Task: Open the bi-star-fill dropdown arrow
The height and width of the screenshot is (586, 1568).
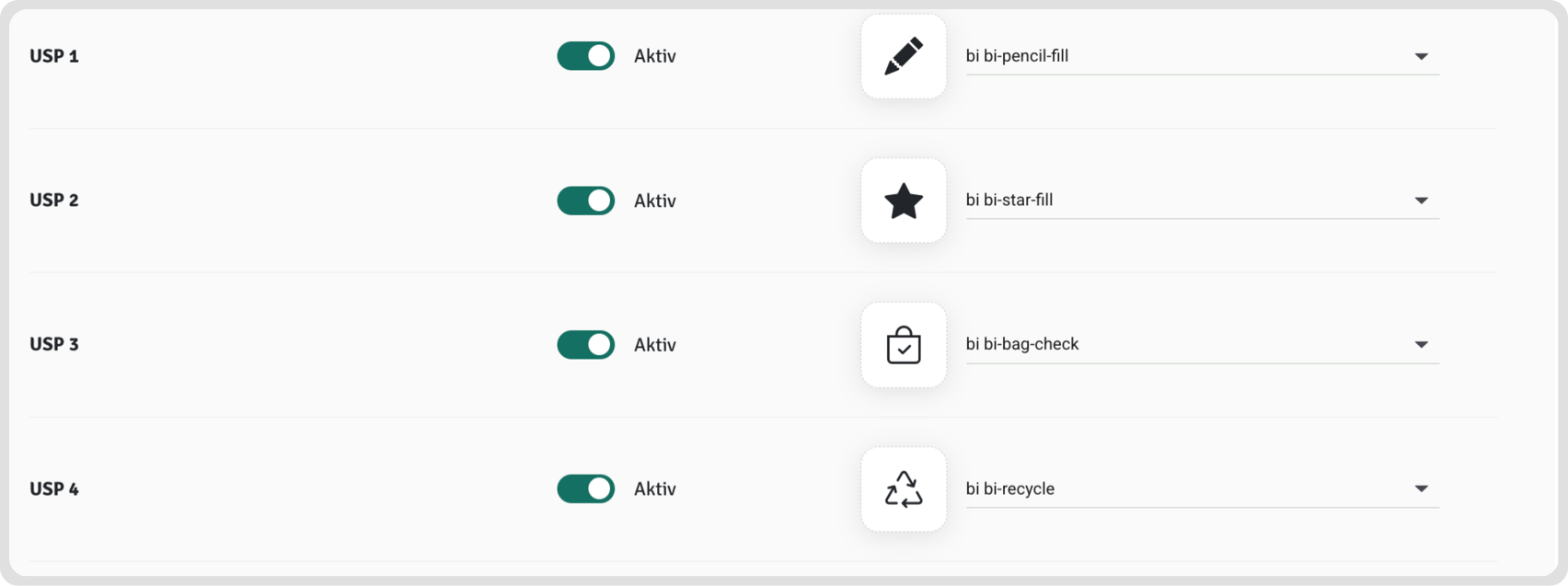Action: [x=1421, y=201]
